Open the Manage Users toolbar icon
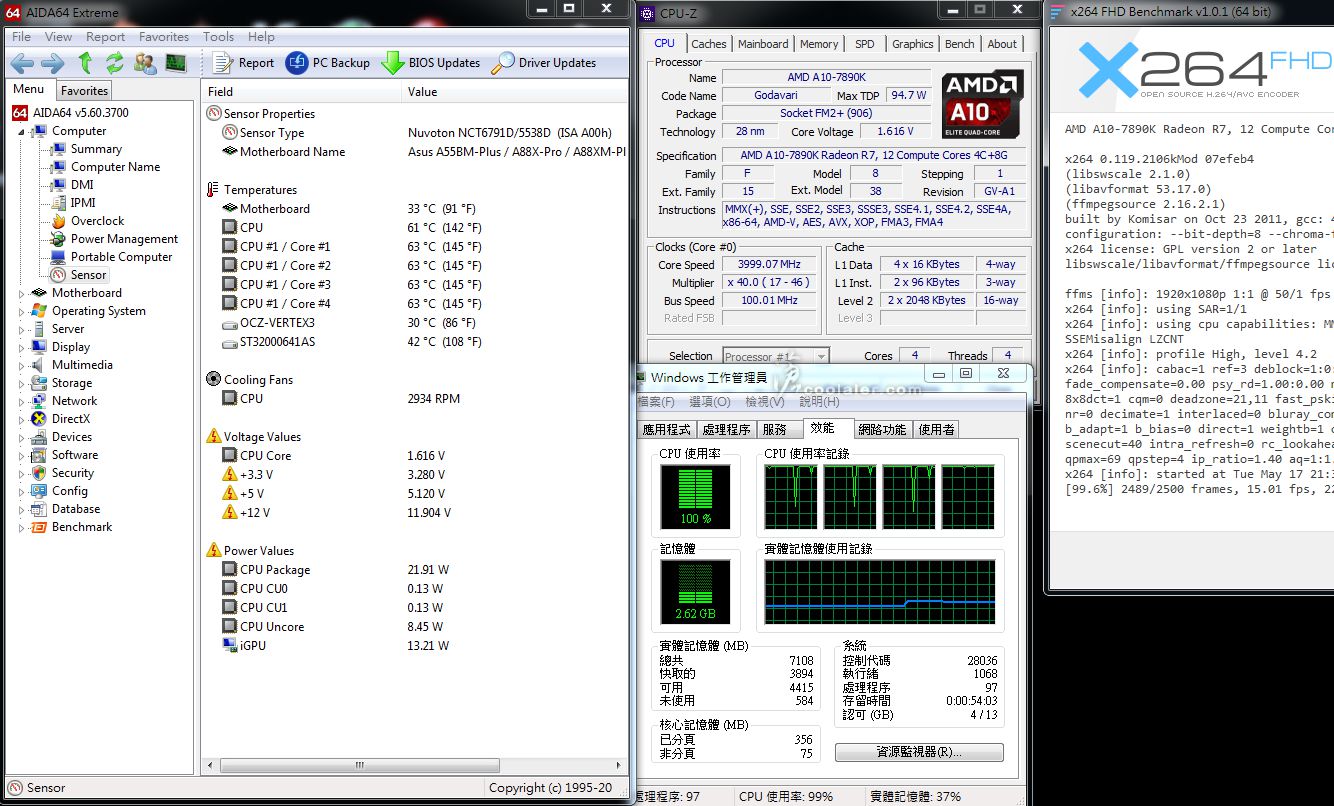The height and width of the screenshot is (806, 1334). tap(145, 63)
